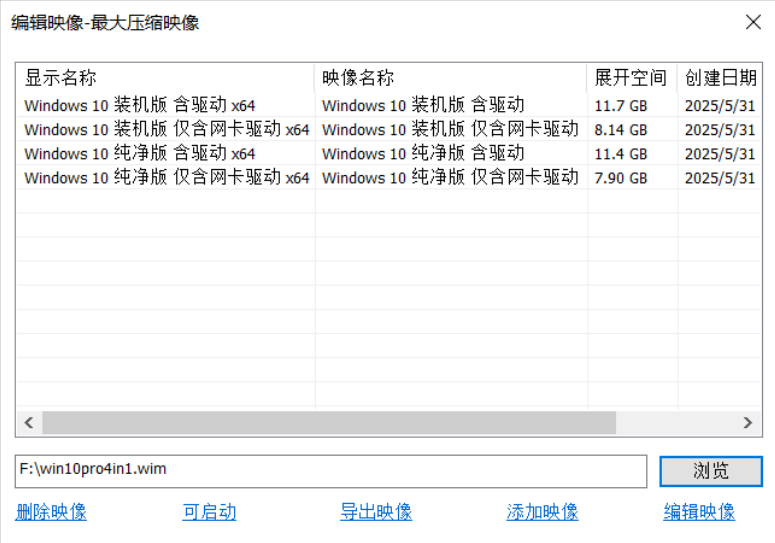Click the horizontal scrollbar right arrow

(x=748, y=422)
